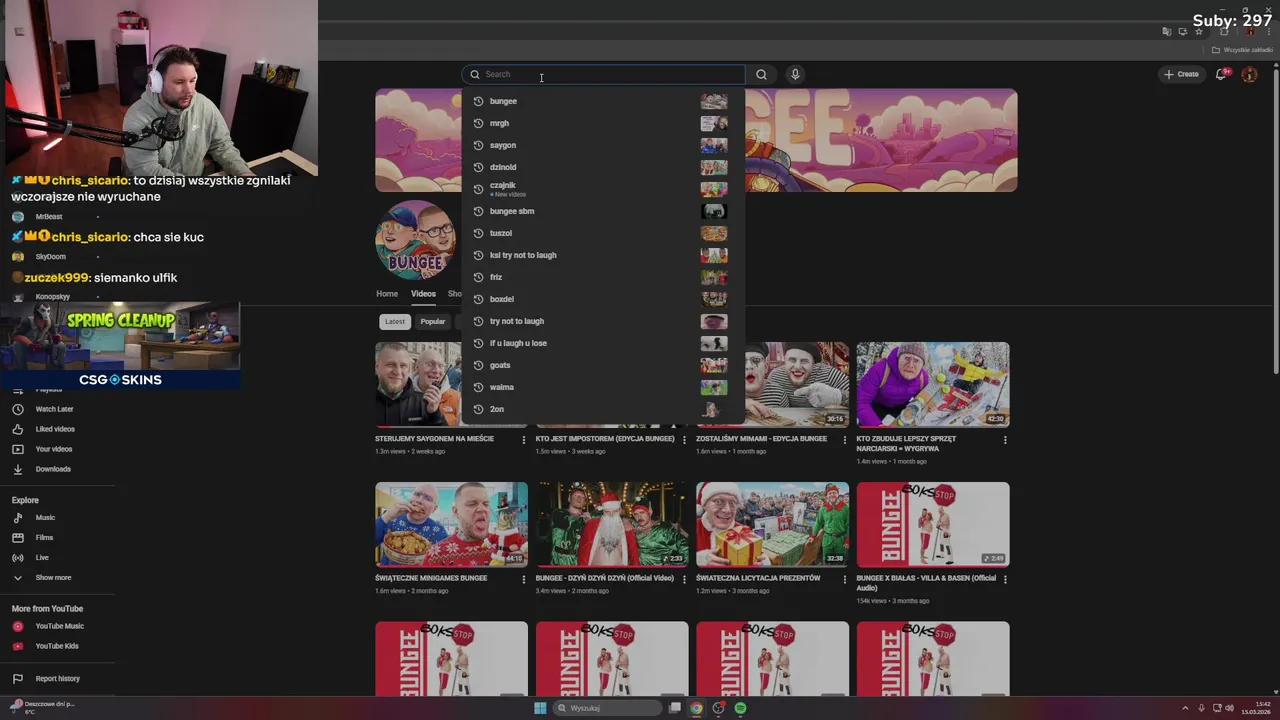Open the Chrome three-dot menu
The width and height of the screenshot is (1280, 720).
1268,32
